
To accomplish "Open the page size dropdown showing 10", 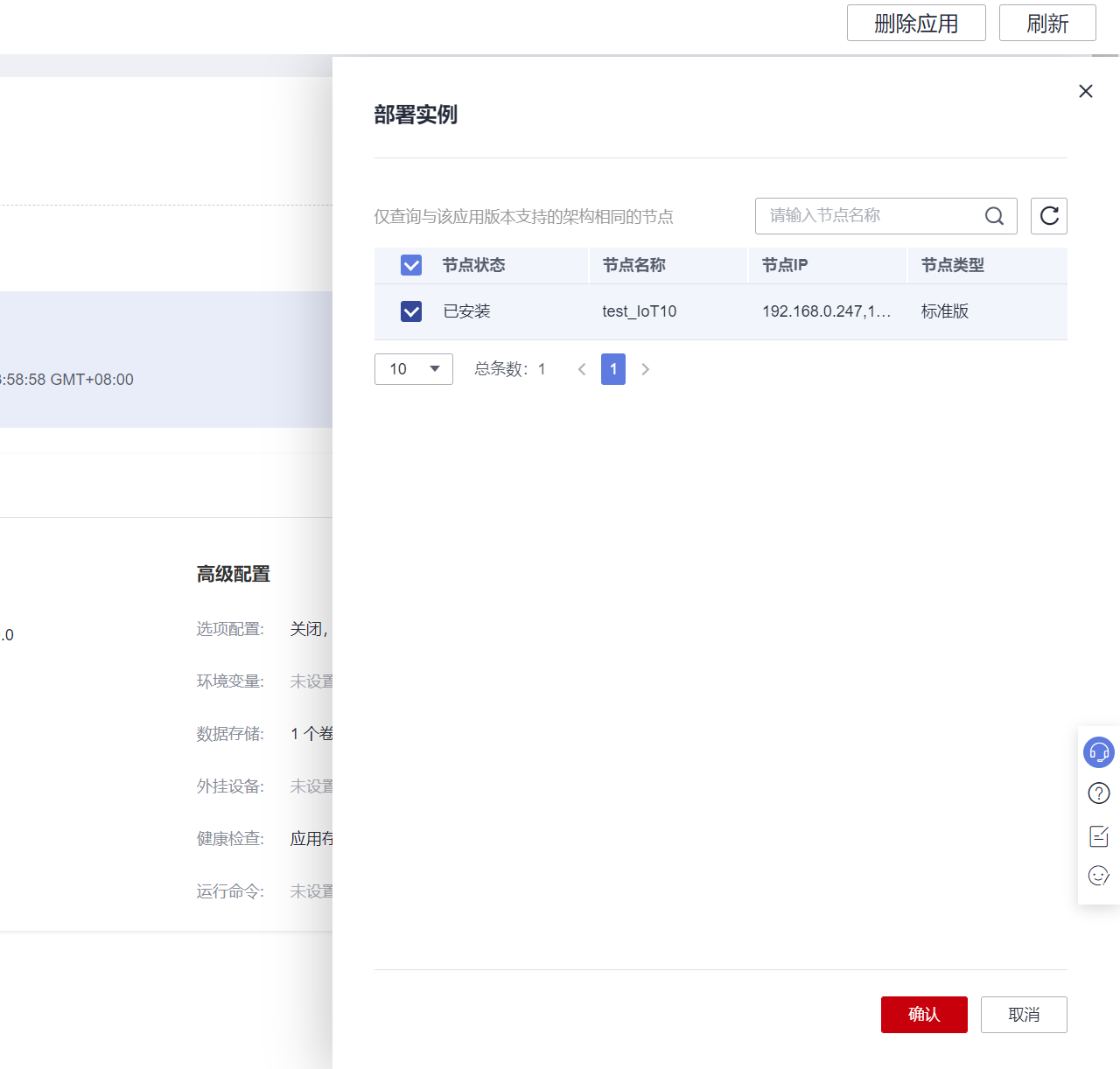I will click(414, 369).
